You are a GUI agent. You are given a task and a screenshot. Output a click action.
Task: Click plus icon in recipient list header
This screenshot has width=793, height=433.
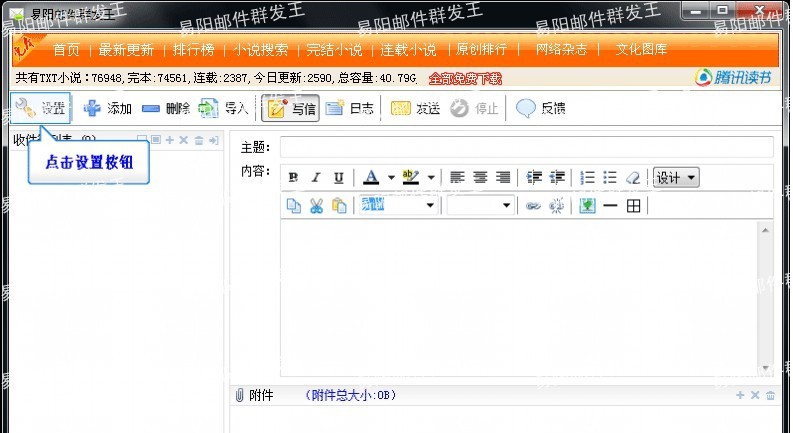coord(170,140)
